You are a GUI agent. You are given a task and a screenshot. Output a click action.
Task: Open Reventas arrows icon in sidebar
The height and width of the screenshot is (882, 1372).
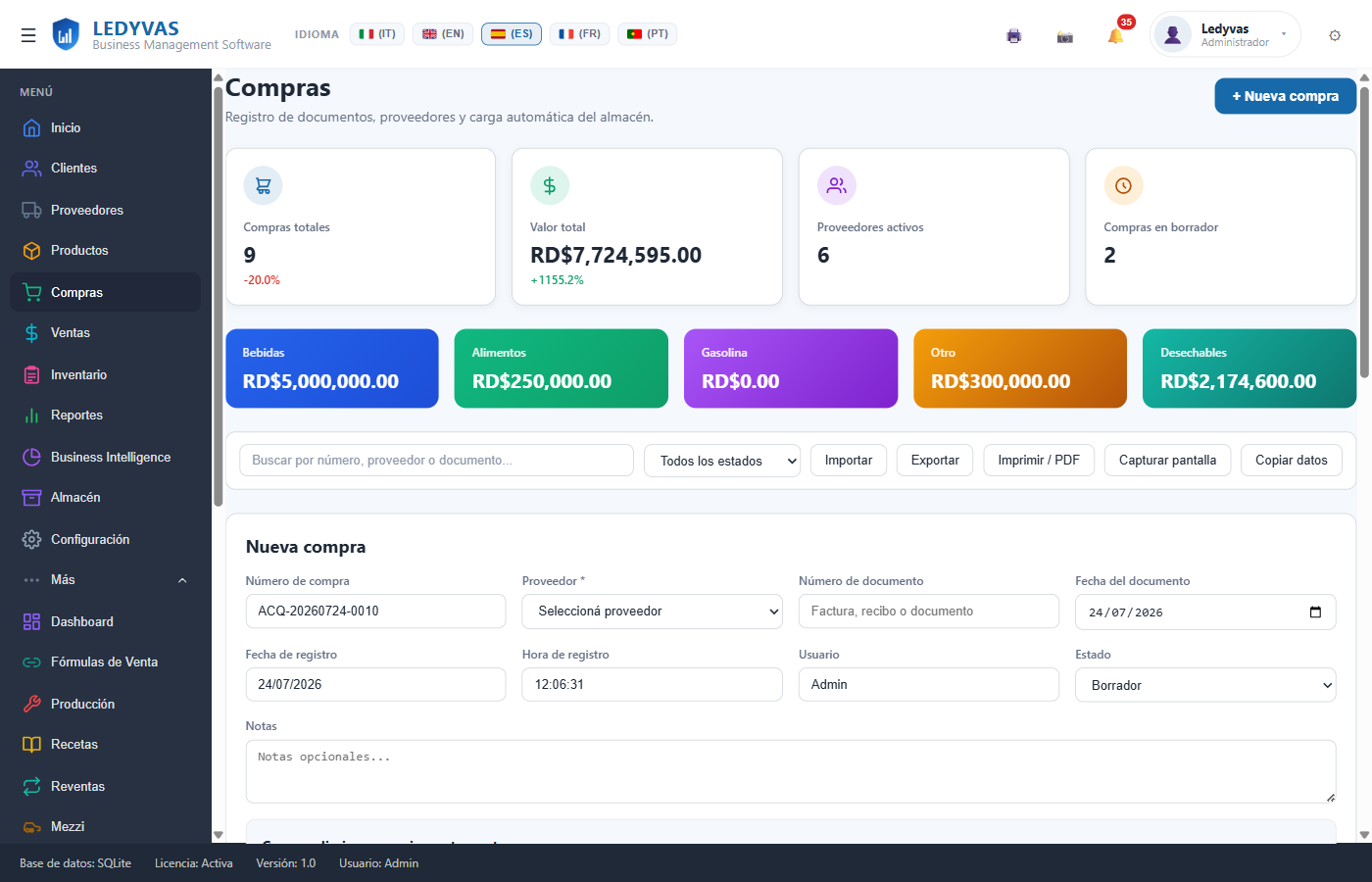point(31,786)
